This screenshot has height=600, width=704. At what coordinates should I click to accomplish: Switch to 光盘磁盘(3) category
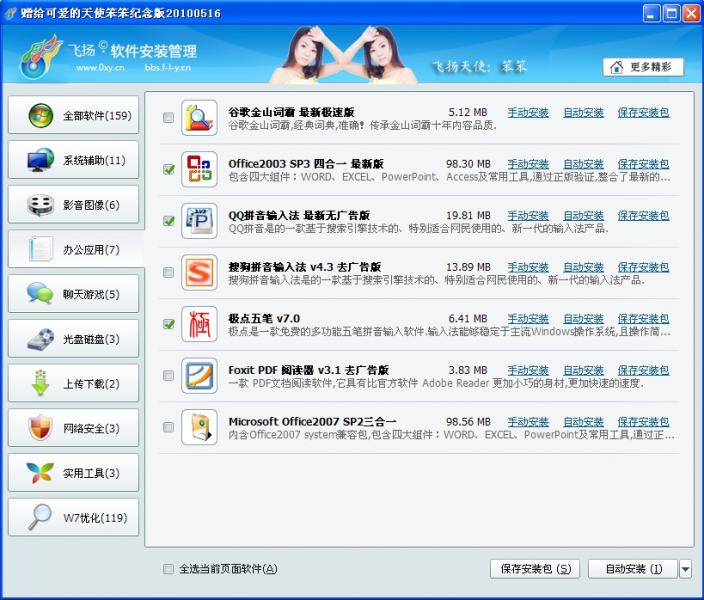point(74,339)
